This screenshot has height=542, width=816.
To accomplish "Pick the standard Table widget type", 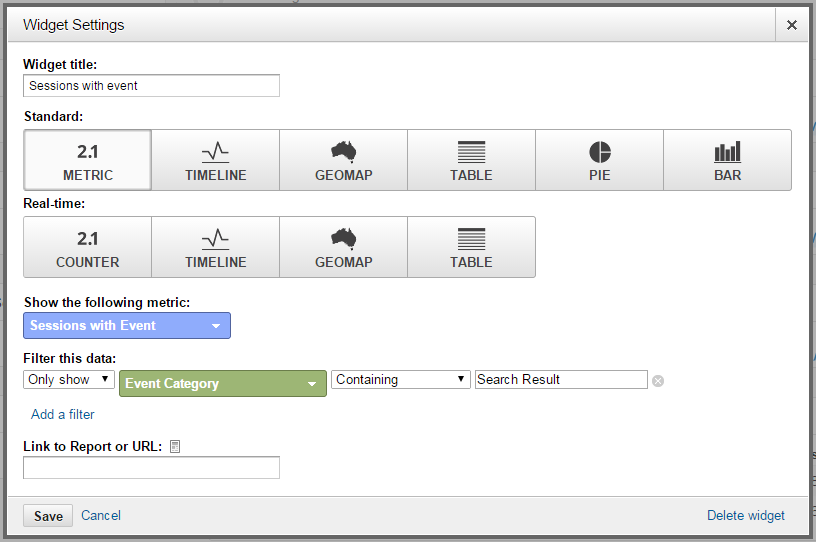I will click(x=471, y=160).
